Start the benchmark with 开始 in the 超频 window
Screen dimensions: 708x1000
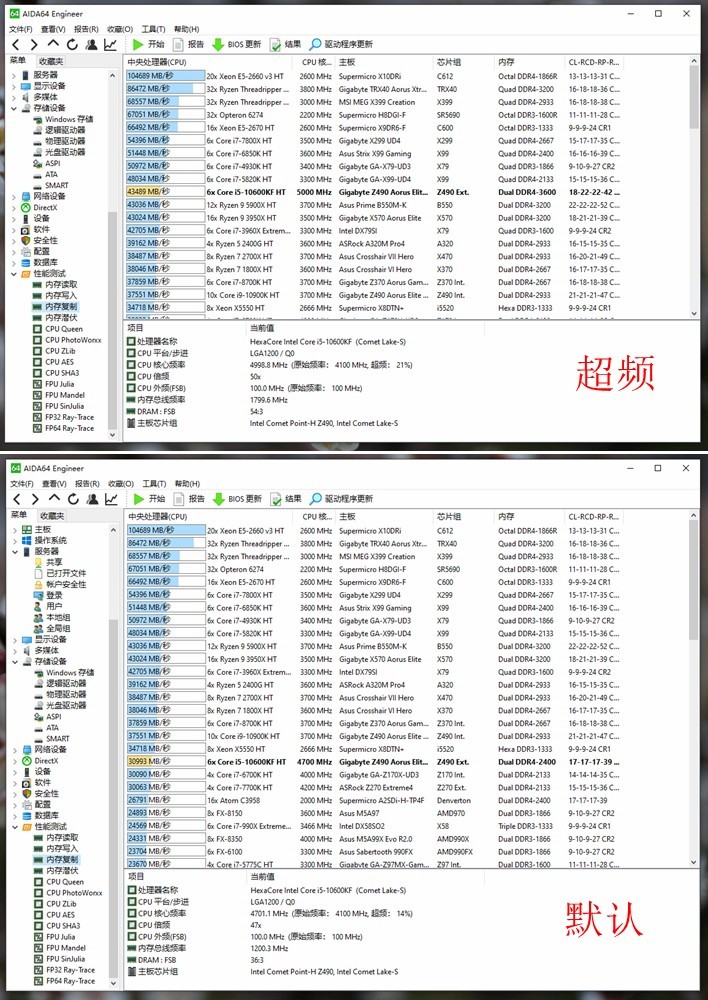pos(149,44)
